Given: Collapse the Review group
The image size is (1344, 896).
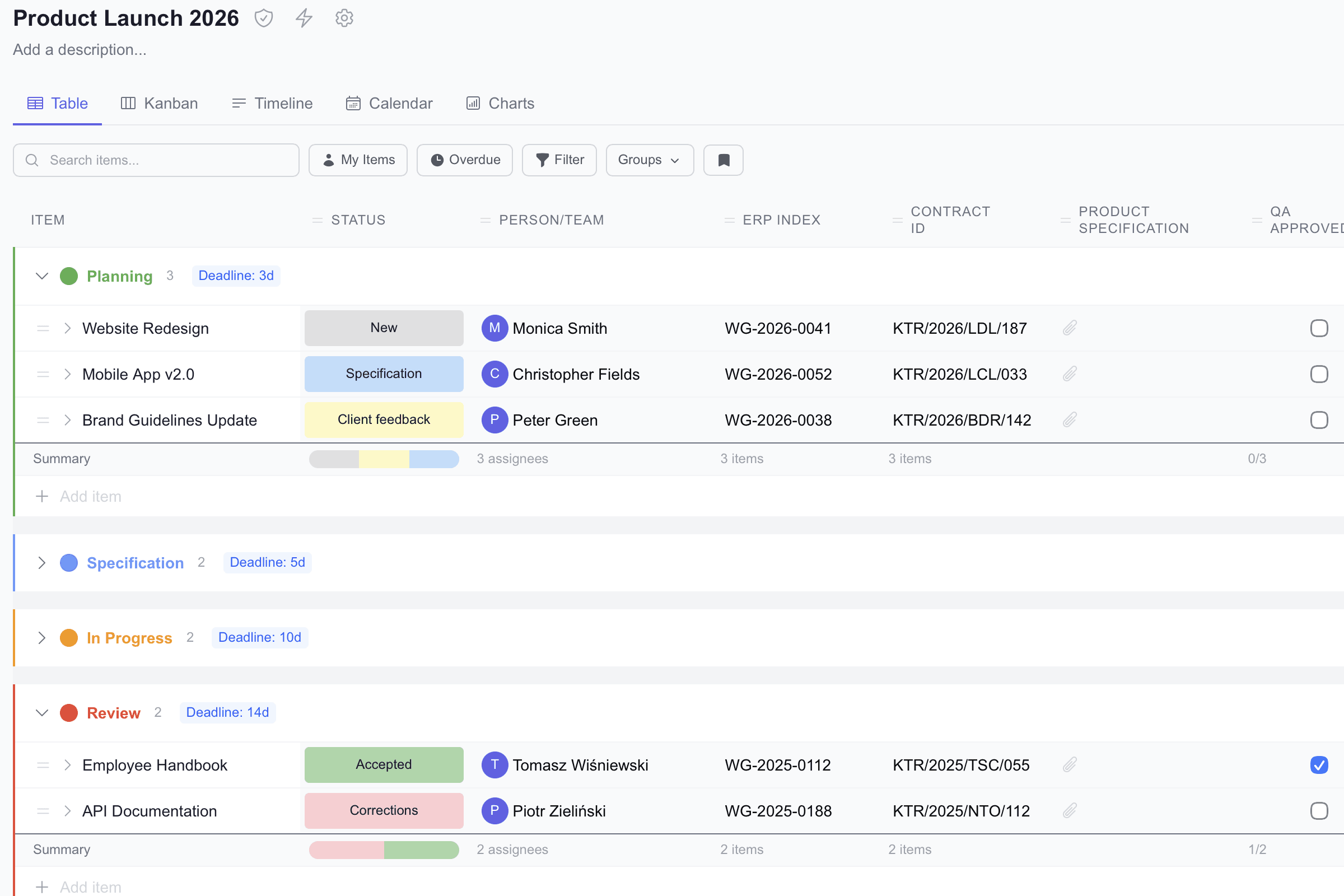Looking at the screenshot, I should (41, 712).
